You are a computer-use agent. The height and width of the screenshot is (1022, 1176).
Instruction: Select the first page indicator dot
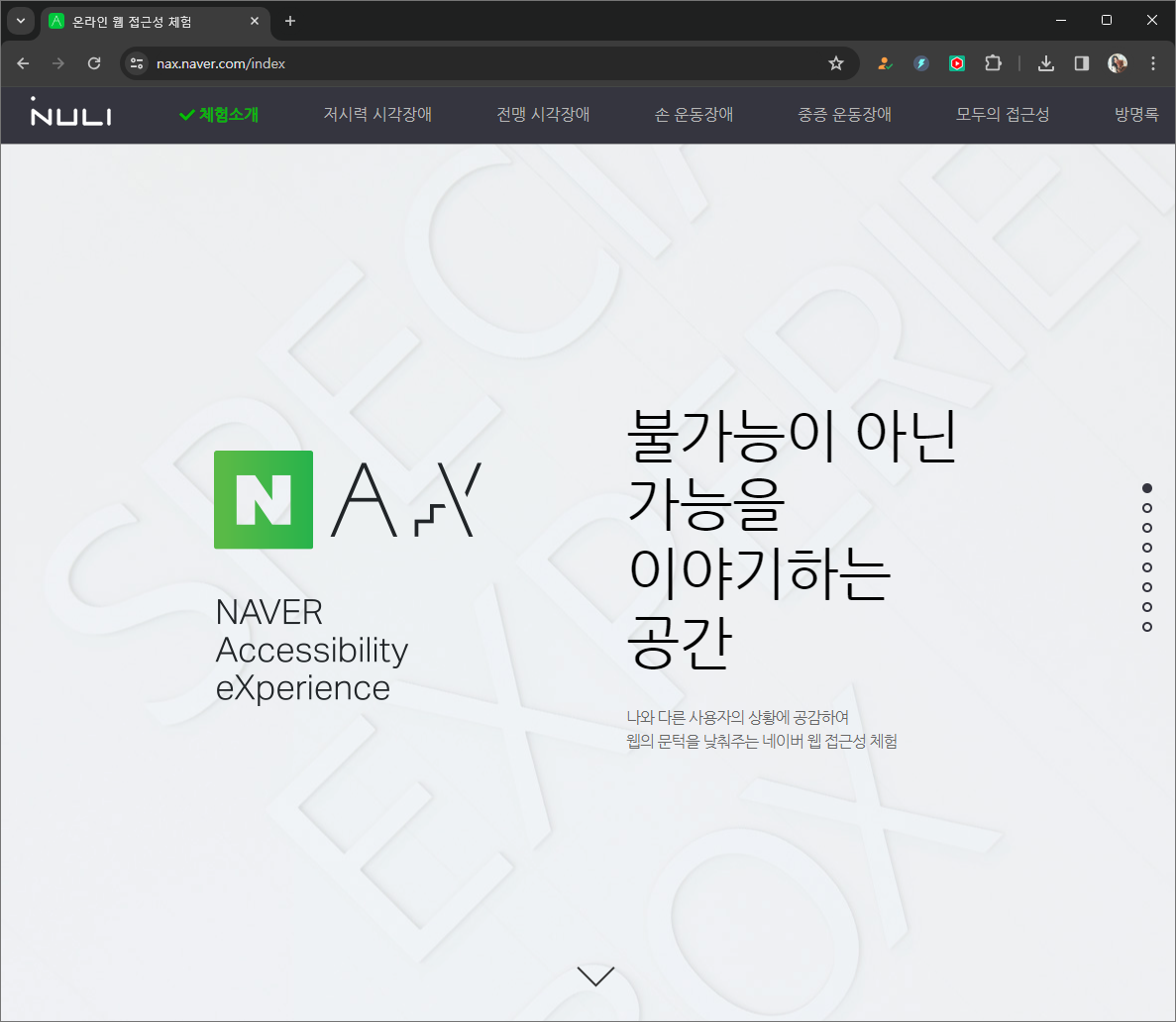tap(1146, 488)
